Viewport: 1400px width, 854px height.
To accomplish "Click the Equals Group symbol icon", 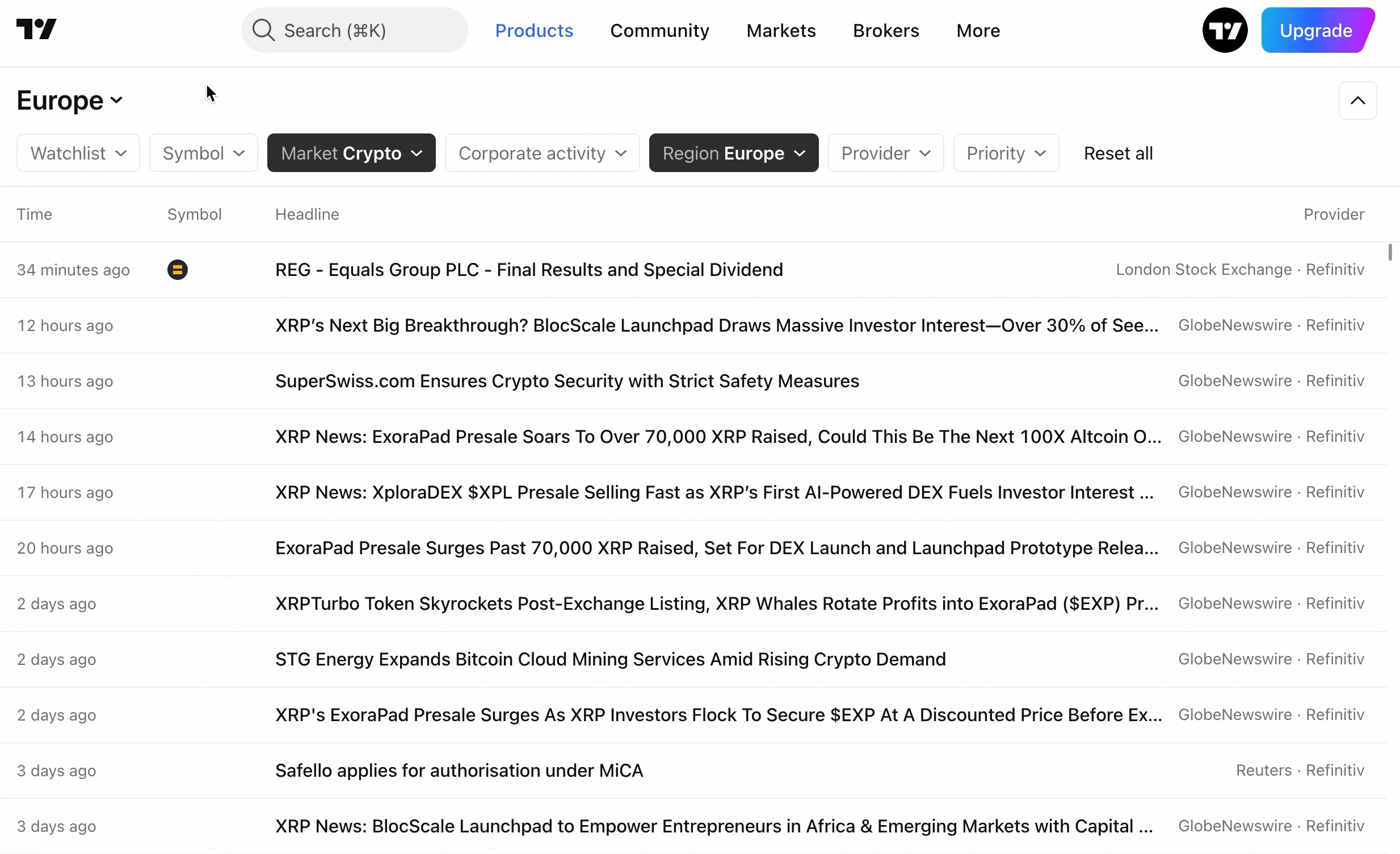I will (x=177, y=270).
